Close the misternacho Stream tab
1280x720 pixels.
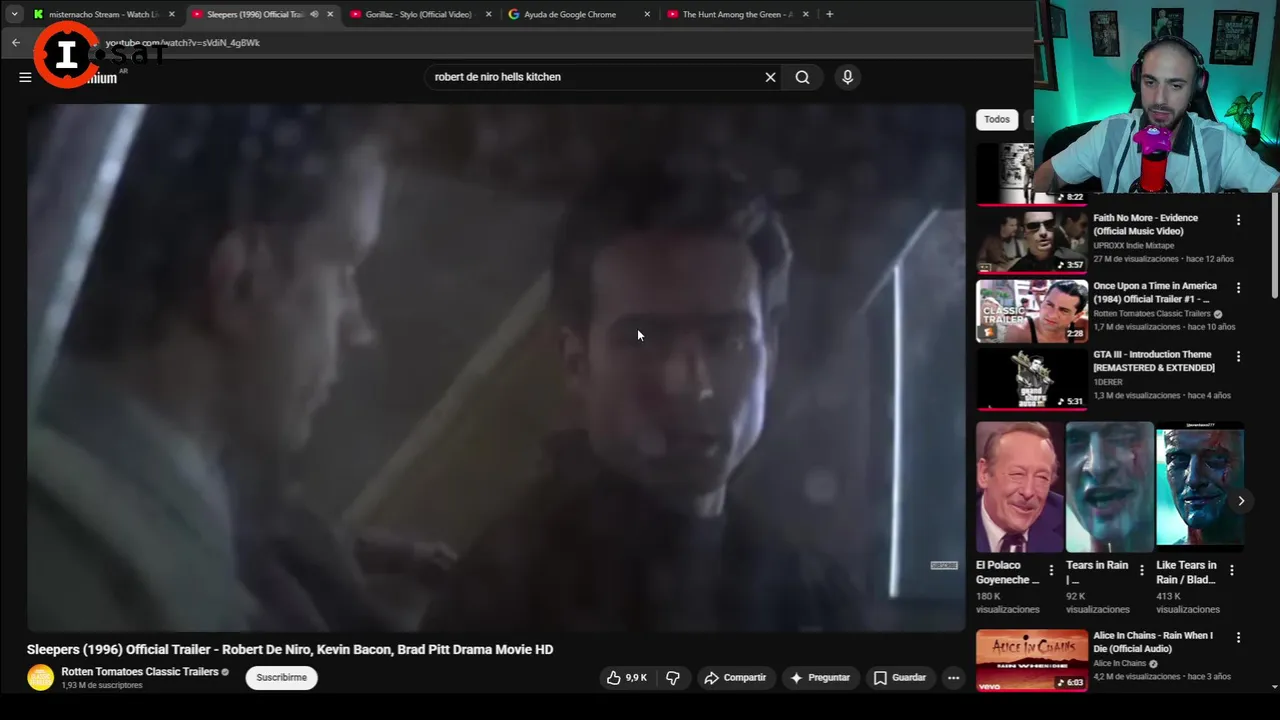(172, 14)
